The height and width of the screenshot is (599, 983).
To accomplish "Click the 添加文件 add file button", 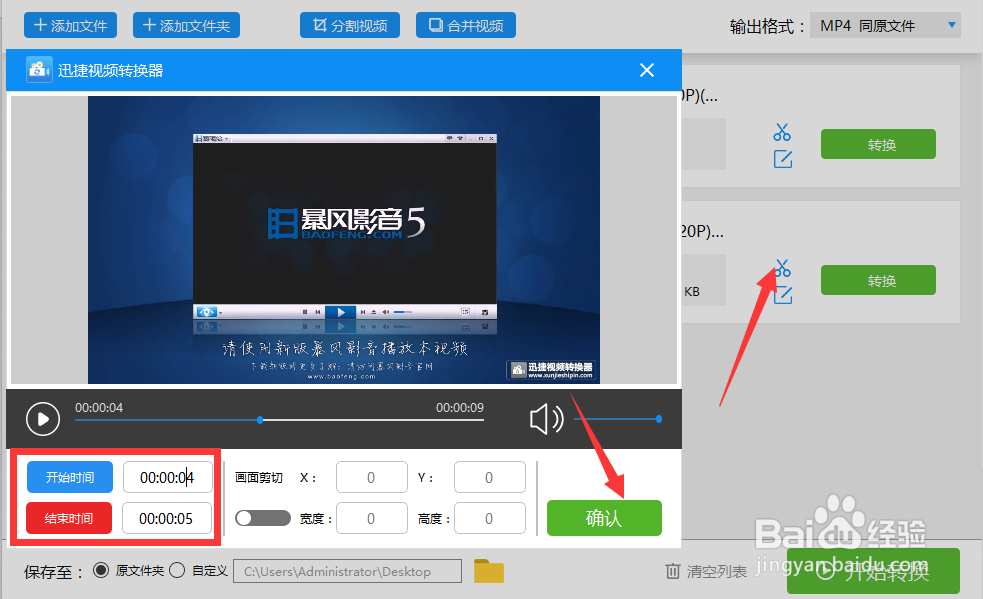I will click(70, 25).
